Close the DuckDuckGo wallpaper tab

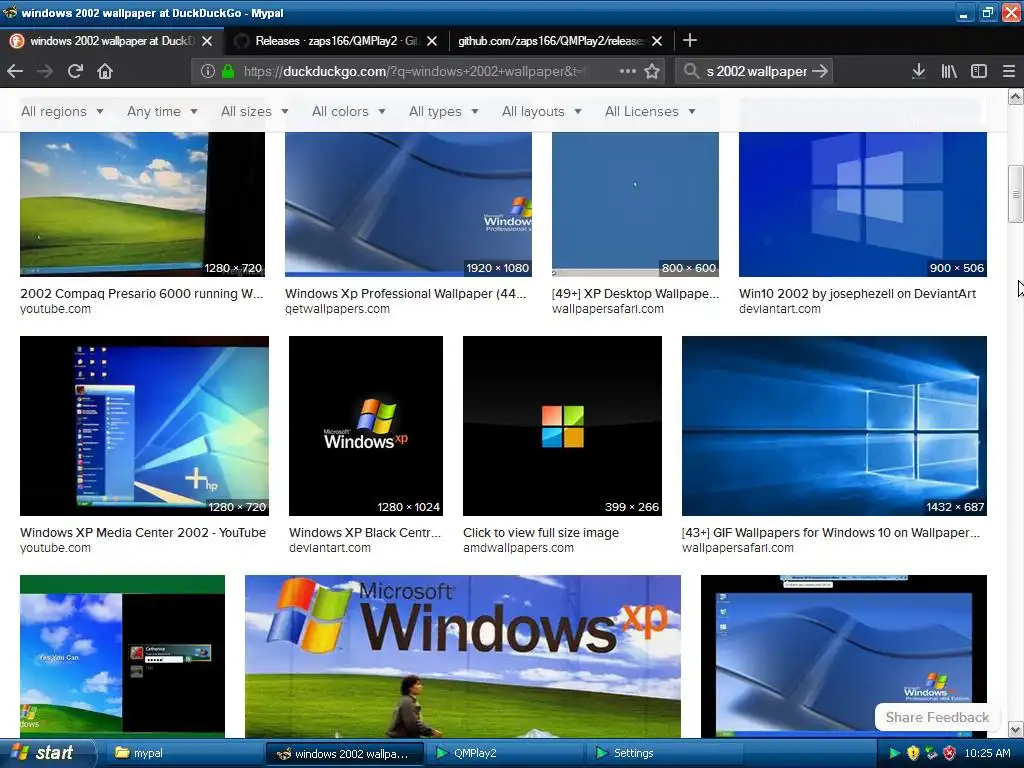pos(207,40)
